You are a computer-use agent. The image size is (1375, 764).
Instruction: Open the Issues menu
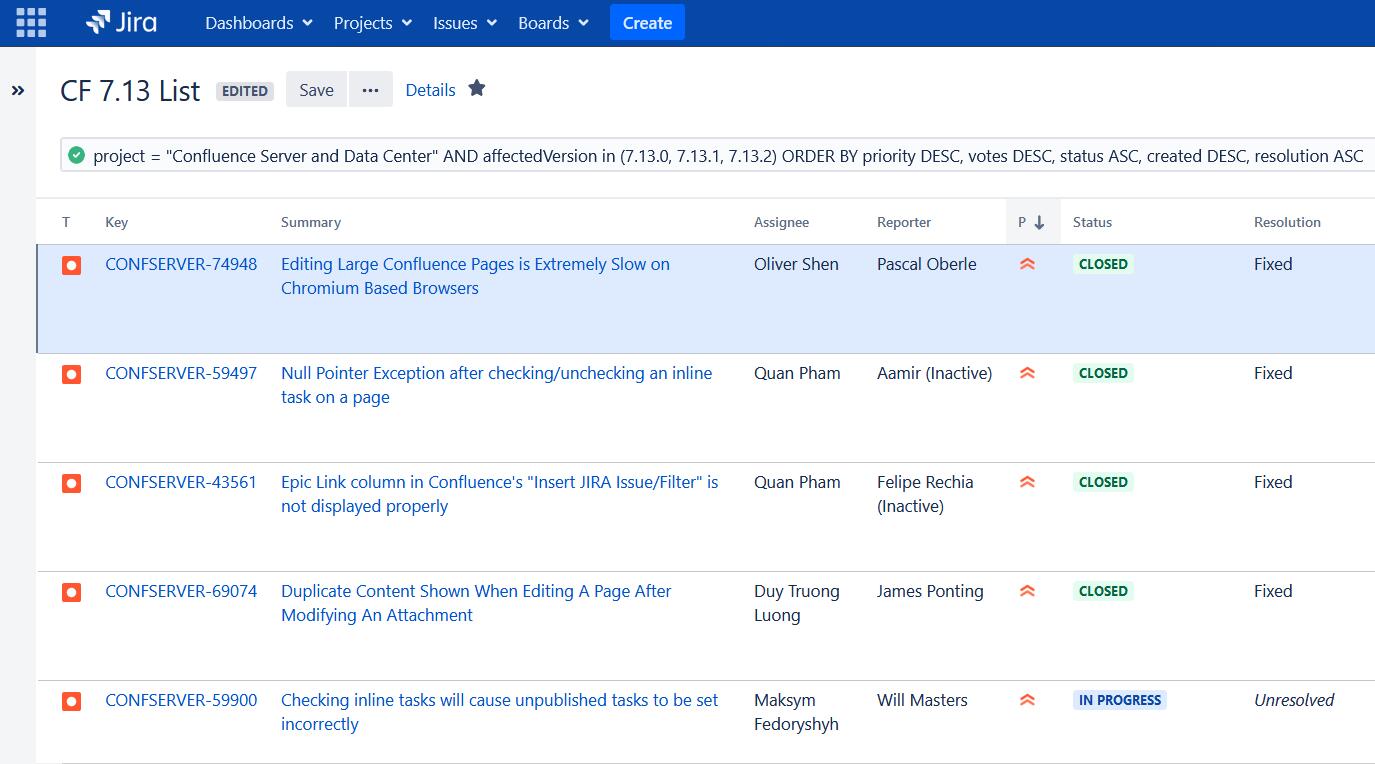(465, 23)
